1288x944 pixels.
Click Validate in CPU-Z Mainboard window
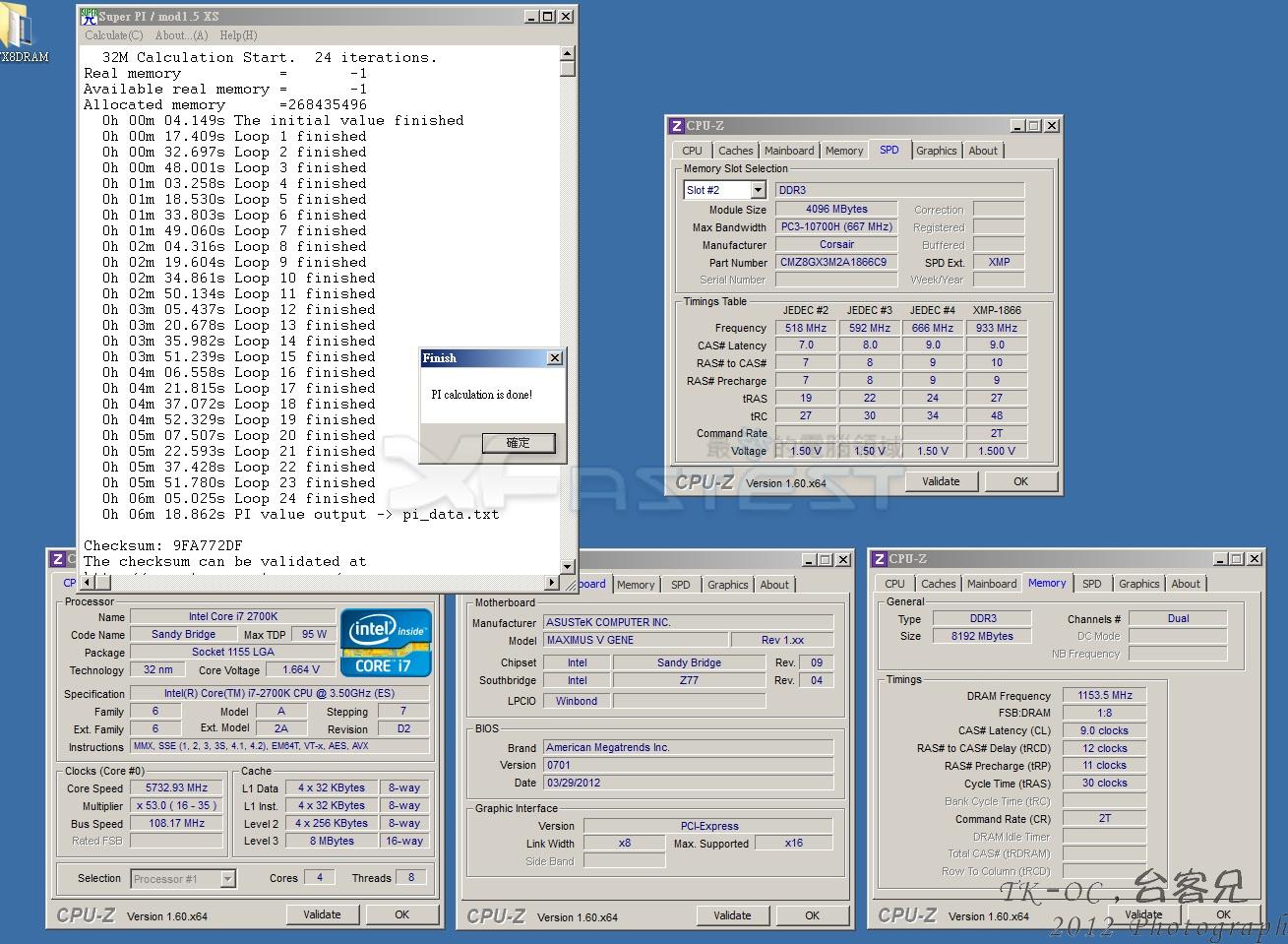click(732, 915)
